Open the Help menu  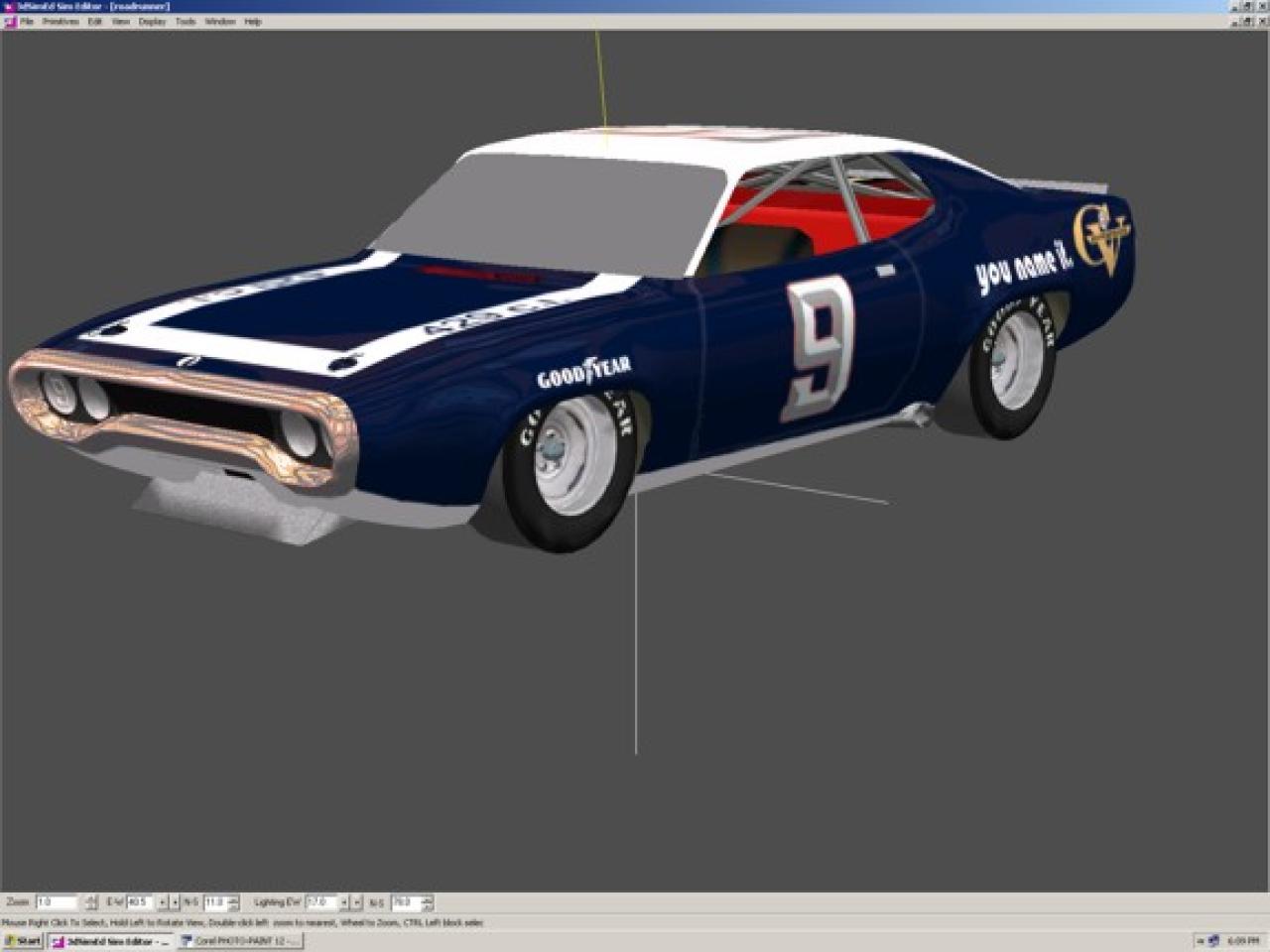click(x=253, y=21)
